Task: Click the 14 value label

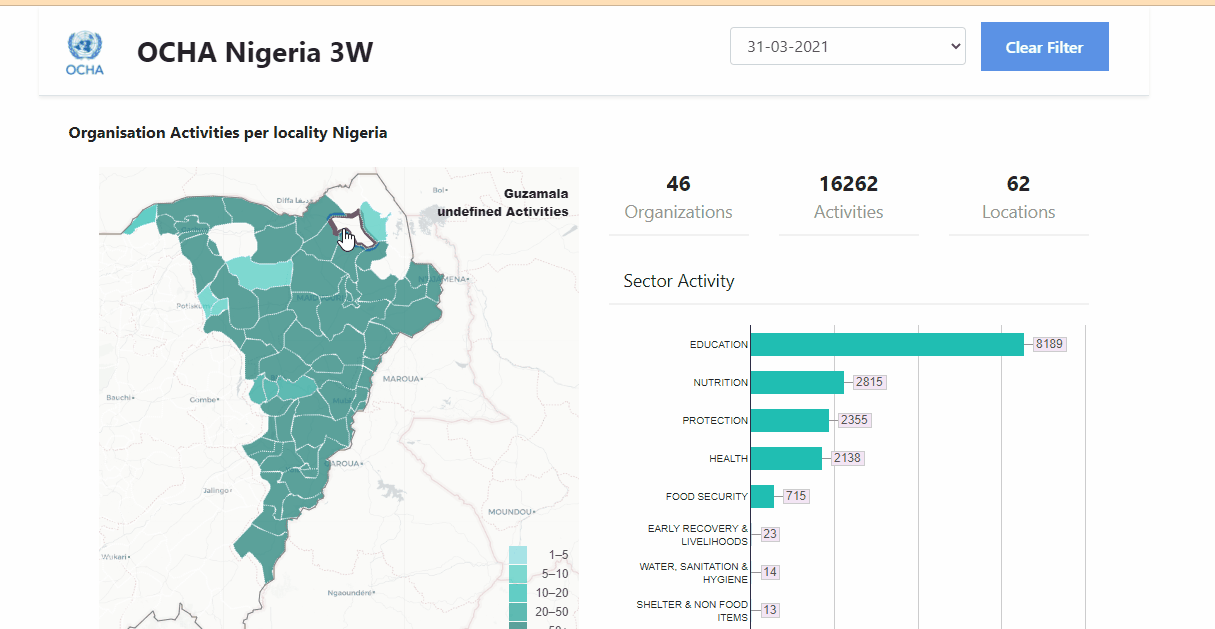Action: click(770, 572)
